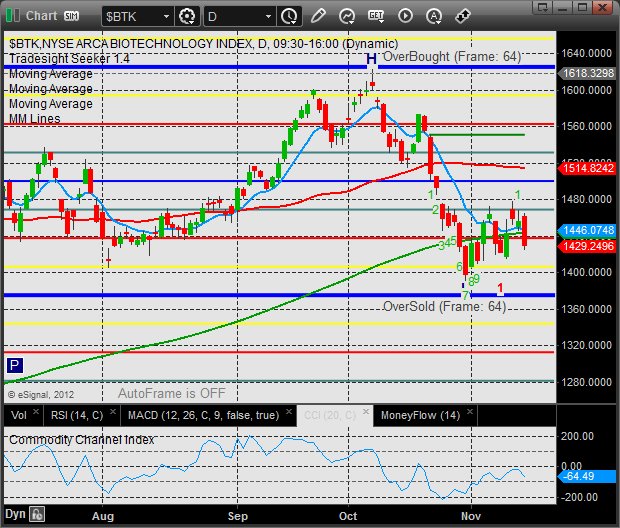Click the AutoFrame is OFF text
Screen dimensions: 620x528
tap(172, 394)
